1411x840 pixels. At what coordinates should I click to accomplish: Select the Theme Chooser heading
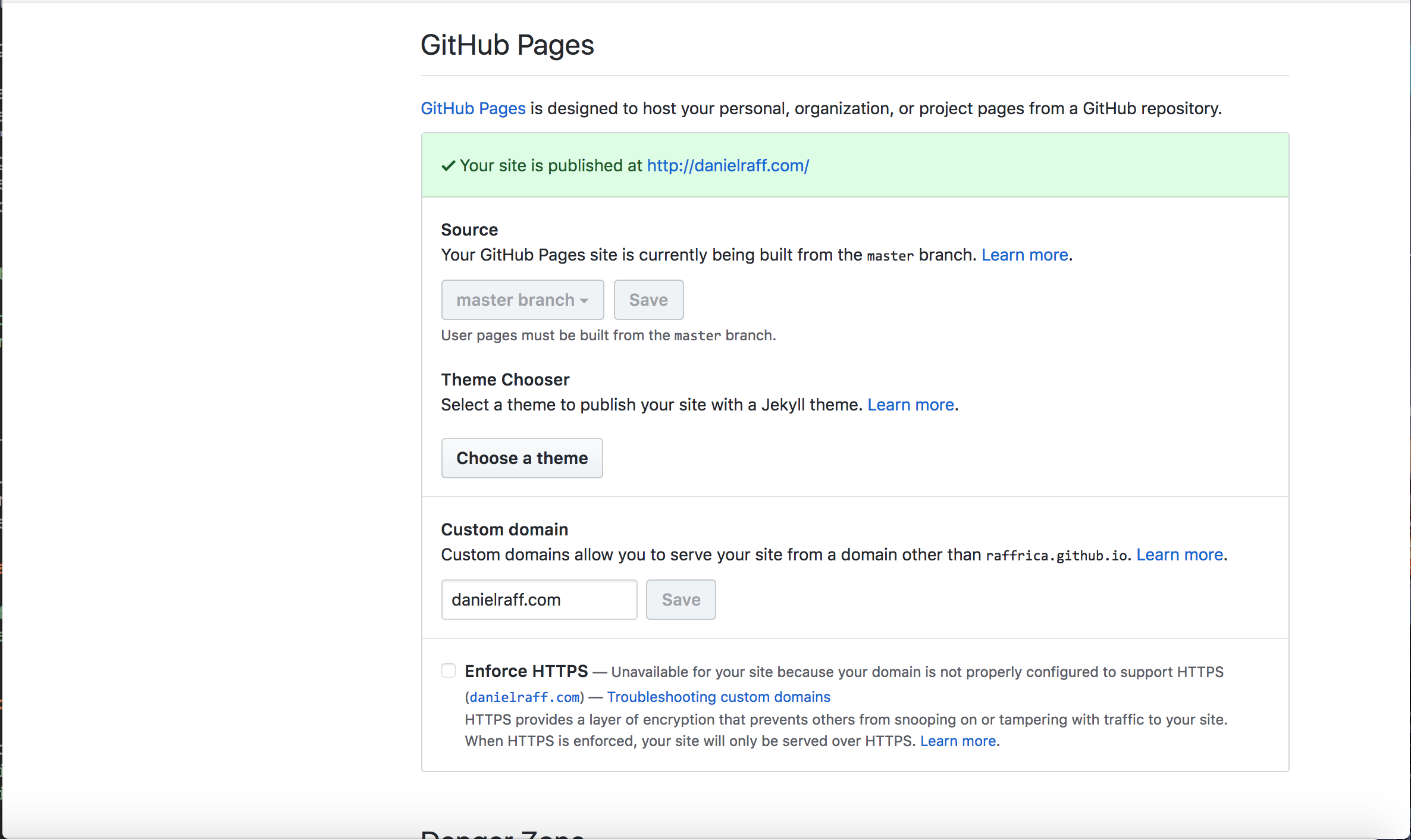(x=505, y=380)
